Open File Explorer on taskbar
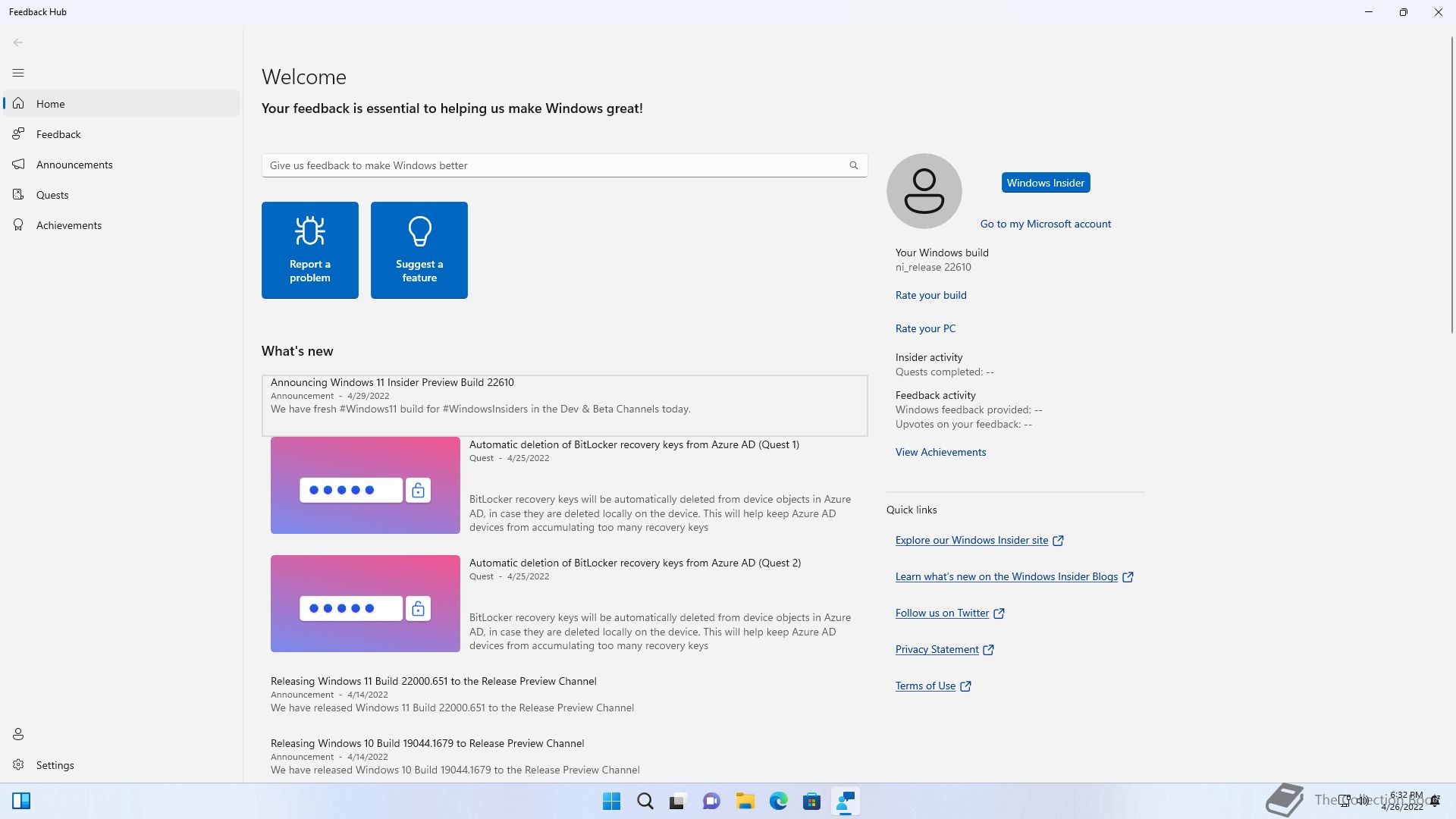1456x819 pixels. [x=745, y=802]
